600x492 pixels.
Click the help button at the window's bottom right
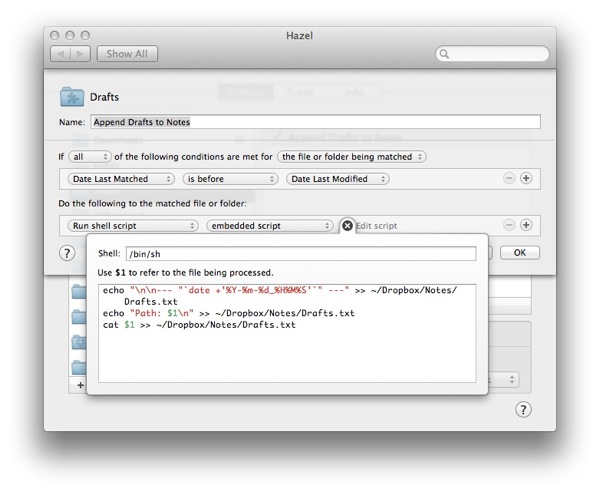click(x=523, y=409)
